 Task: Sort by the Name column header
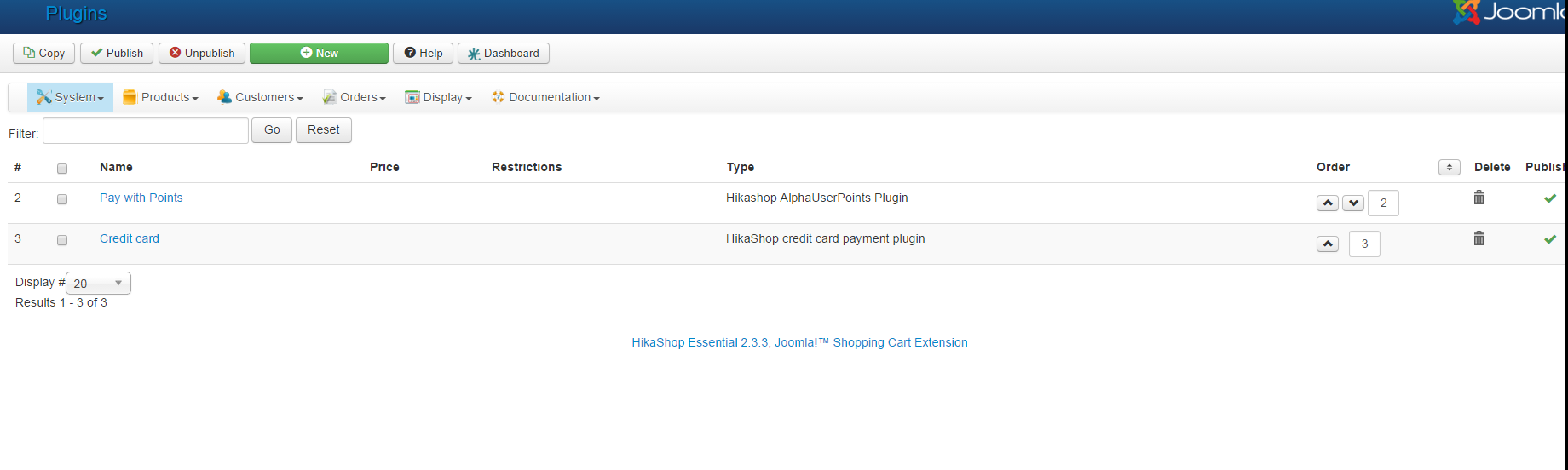tap(116, 167)
